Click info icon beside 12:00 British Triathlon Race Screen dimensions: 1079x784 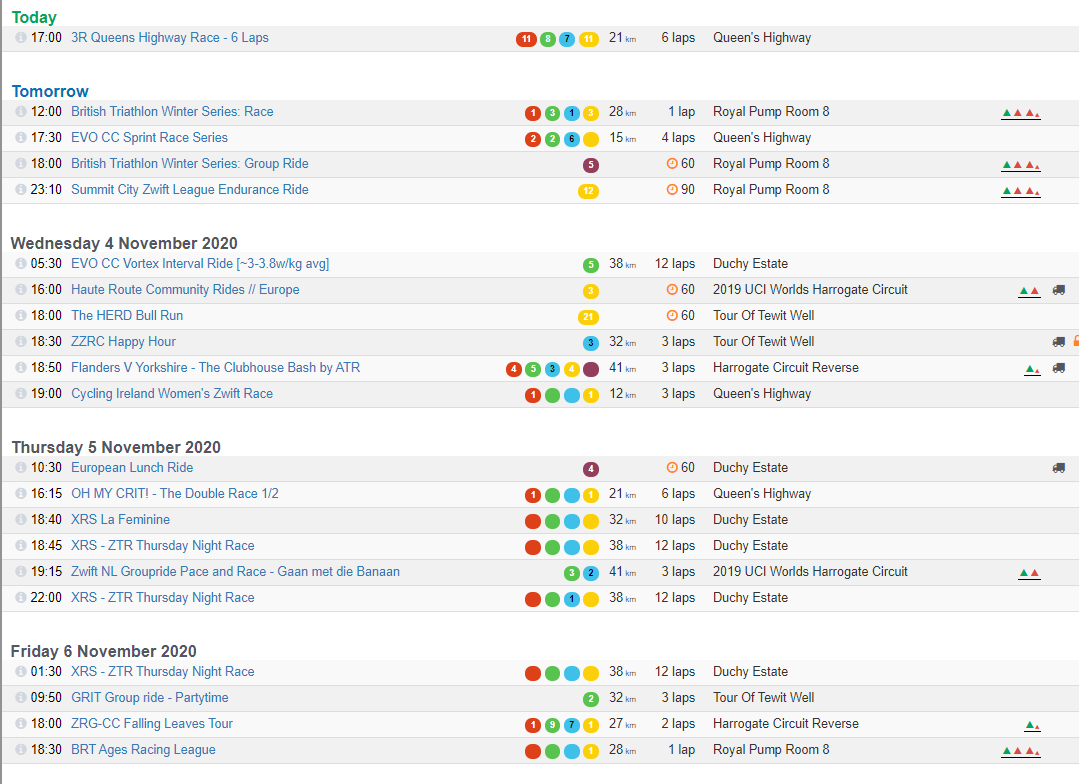tap(21, 112)
